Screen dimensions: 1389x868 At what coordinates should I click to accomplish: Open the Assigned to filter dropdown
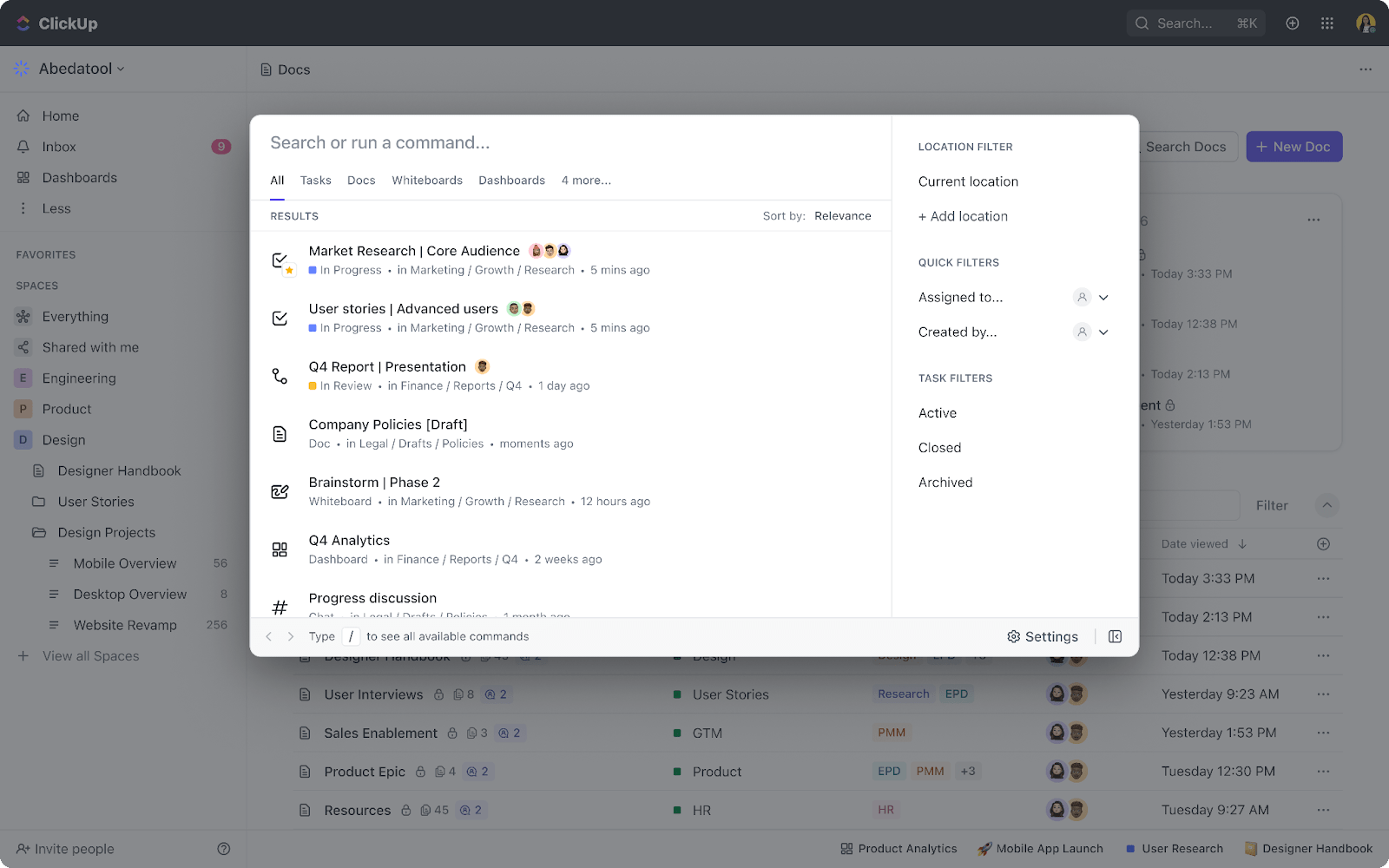[x=1103, y=297]
